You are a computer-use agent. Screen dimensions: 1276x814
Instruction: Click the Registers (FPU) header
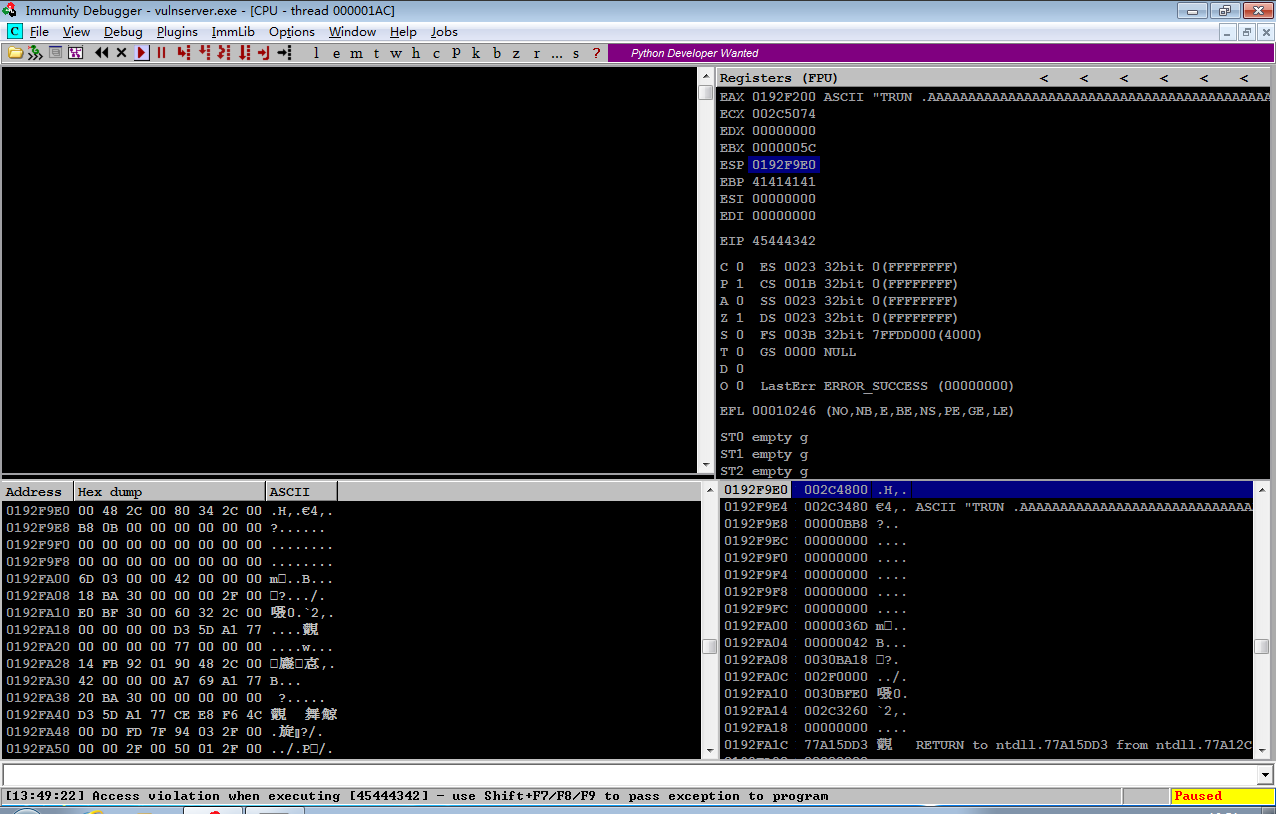779,77
